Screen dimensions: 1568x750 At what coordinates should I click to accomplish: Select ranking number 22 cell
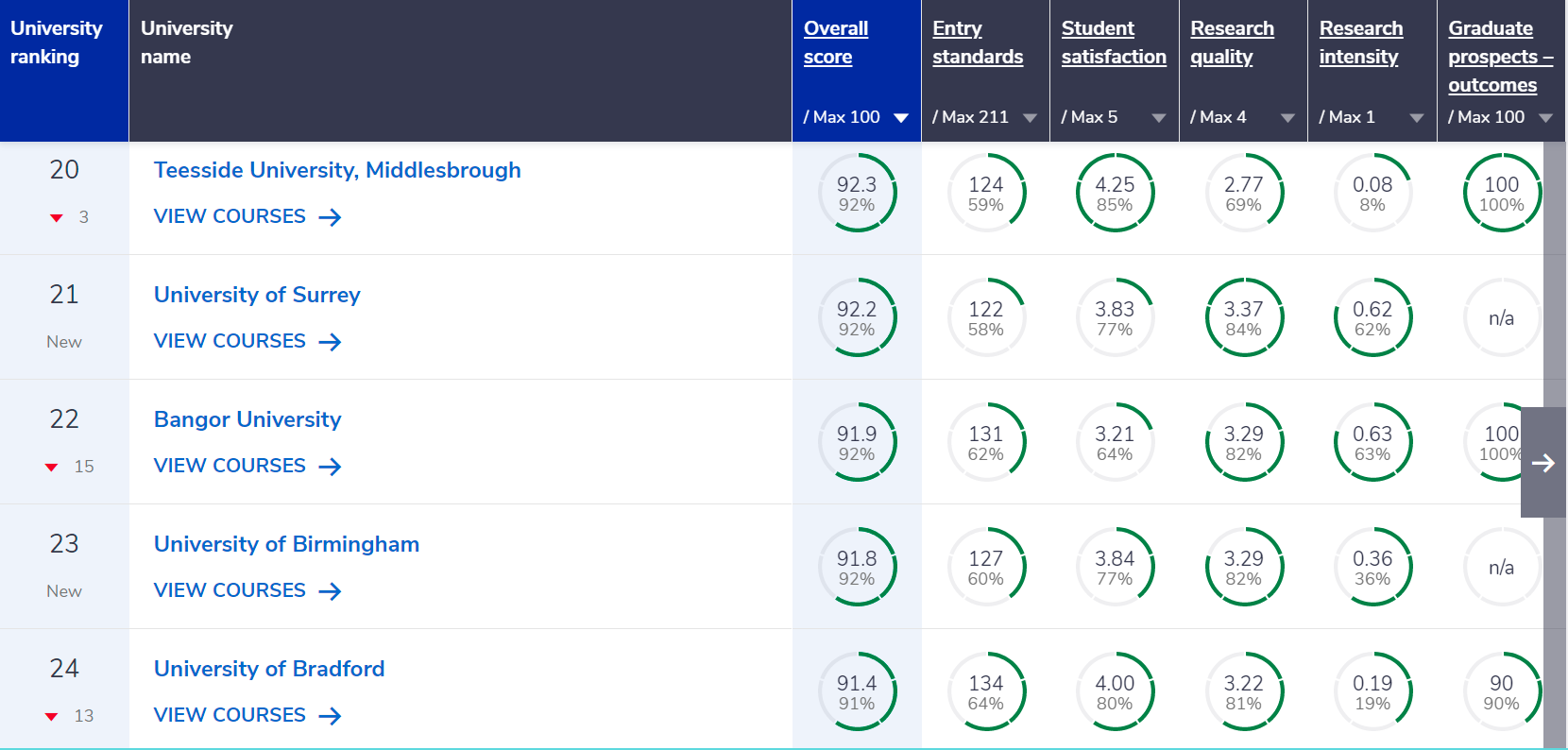pos(64,419)
